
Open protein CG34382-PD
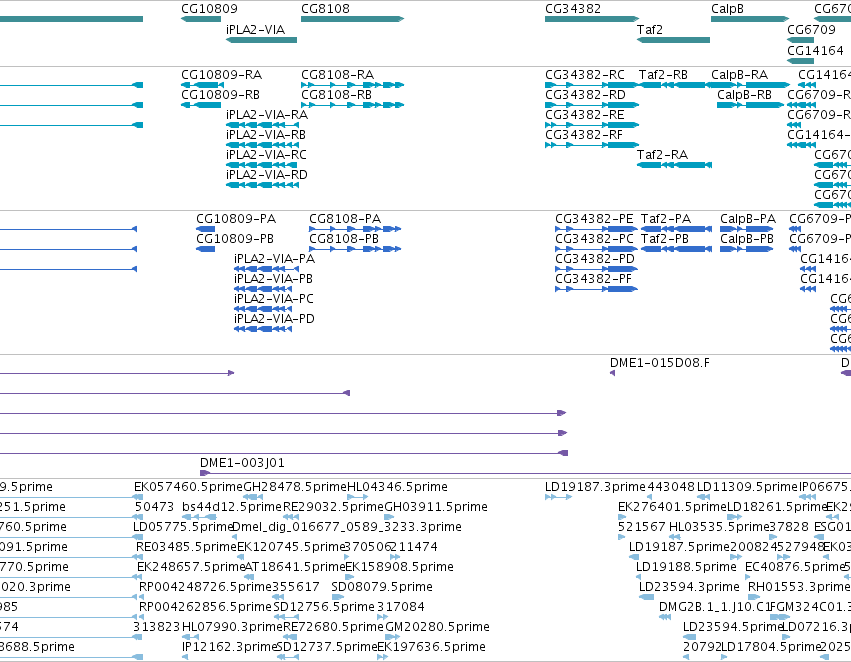coord(596,269)
